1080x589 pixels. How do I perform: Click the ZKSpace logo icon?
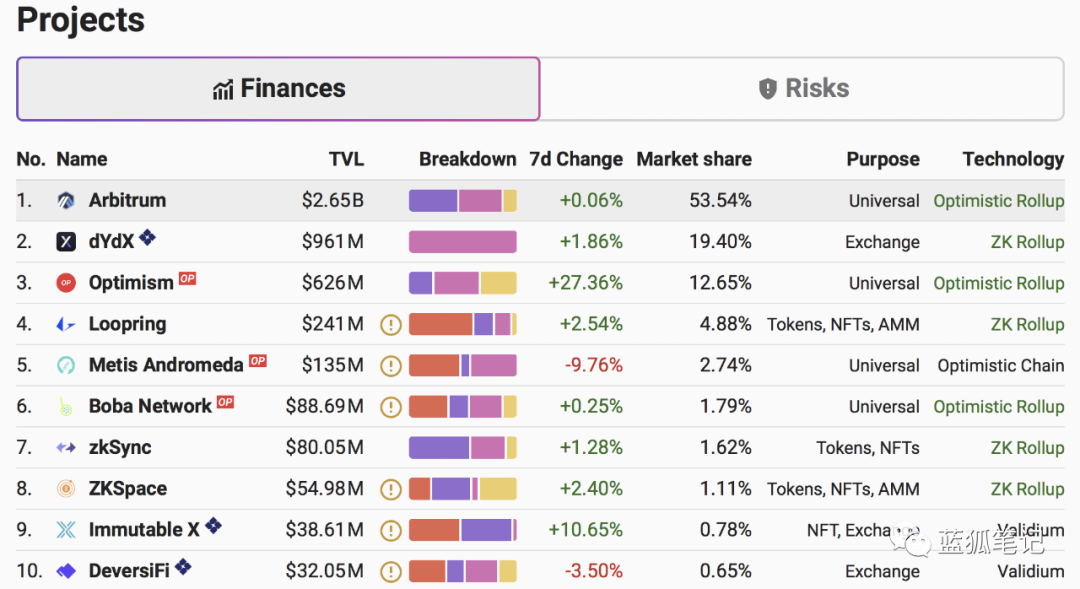click(66, 488)
